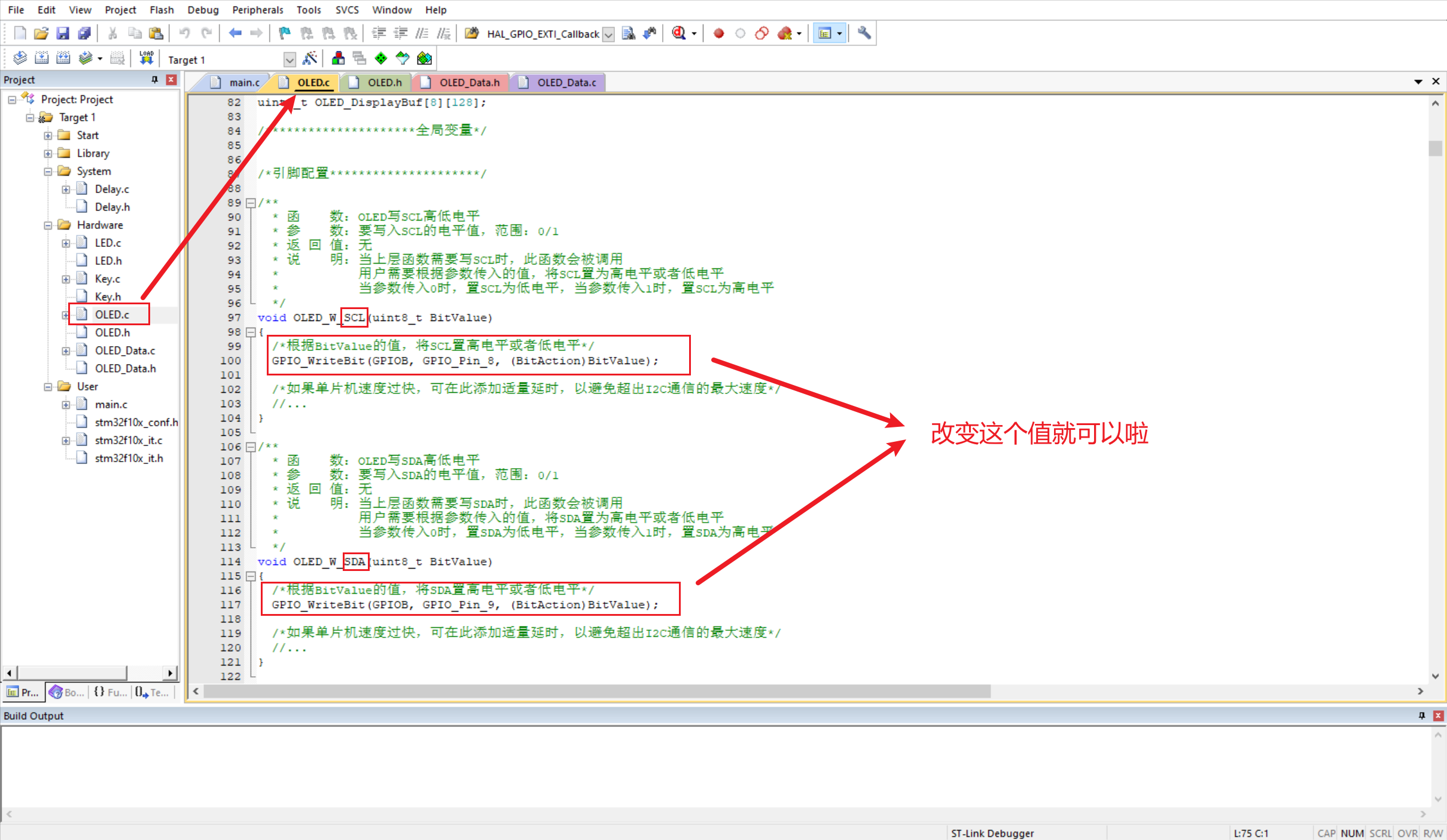Open Find in Files icon
This screenshot has height=840, width=1447.
472,33
